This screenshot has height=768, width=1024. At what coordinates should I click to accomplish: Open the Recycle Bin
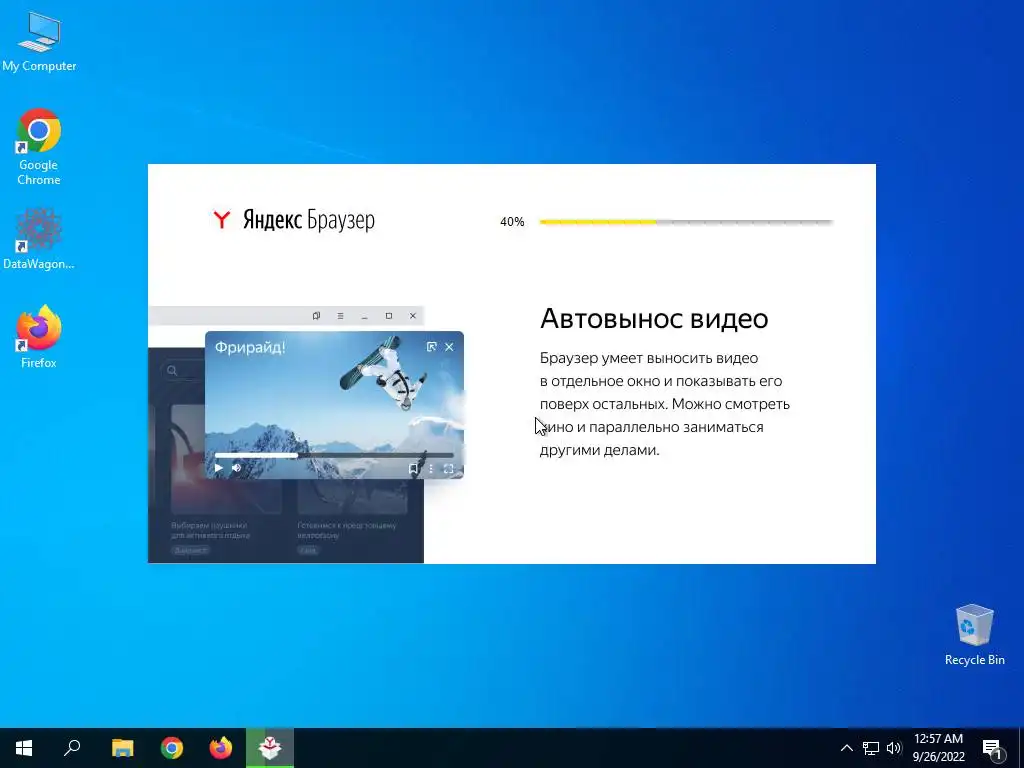click(974, 634)
